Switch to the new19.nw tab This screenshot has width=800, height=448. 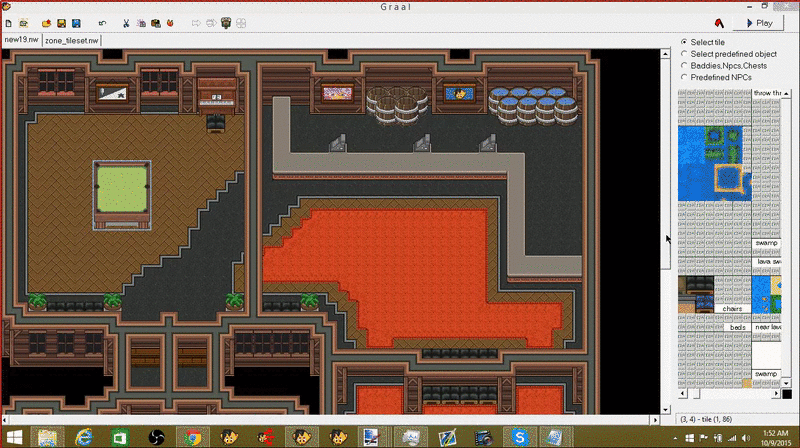(21, 40)
